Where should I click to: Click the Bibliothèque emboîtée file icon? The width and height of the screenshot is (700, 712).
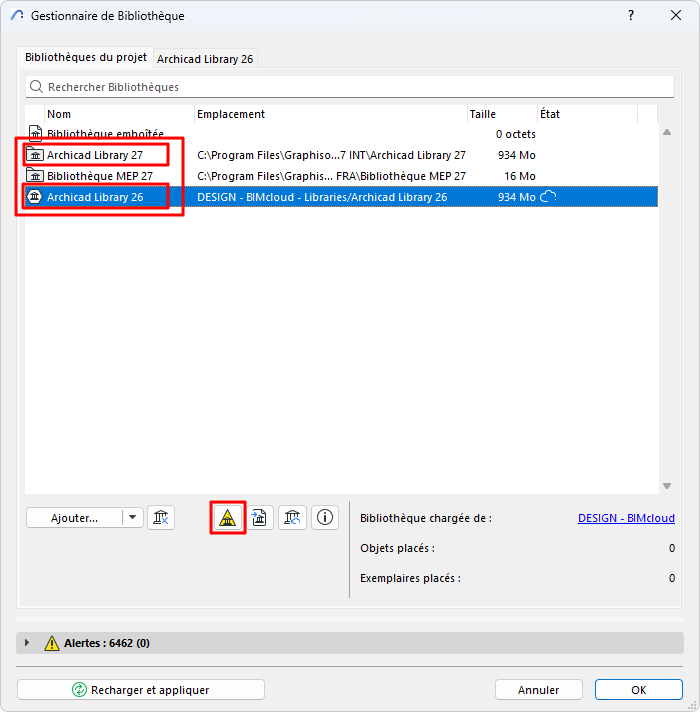point(35,134)
